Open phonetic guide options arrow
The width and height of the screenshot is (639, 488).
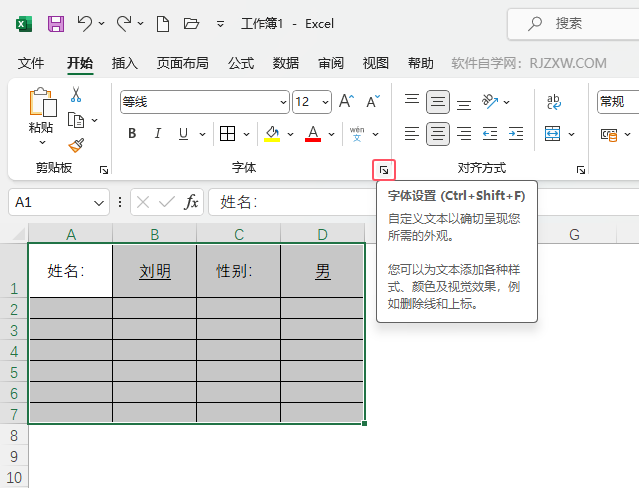pos(376,134)
